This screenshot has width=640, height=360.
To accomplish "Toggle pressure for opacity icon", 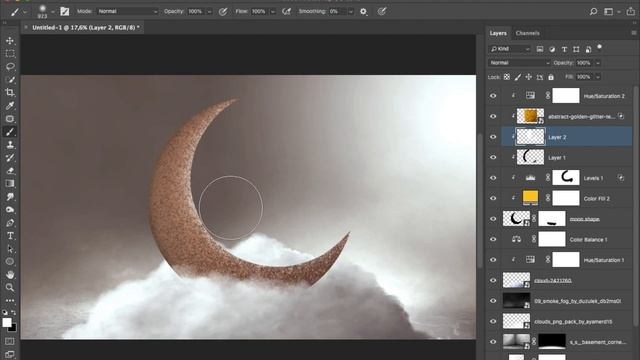I will 223,11.
